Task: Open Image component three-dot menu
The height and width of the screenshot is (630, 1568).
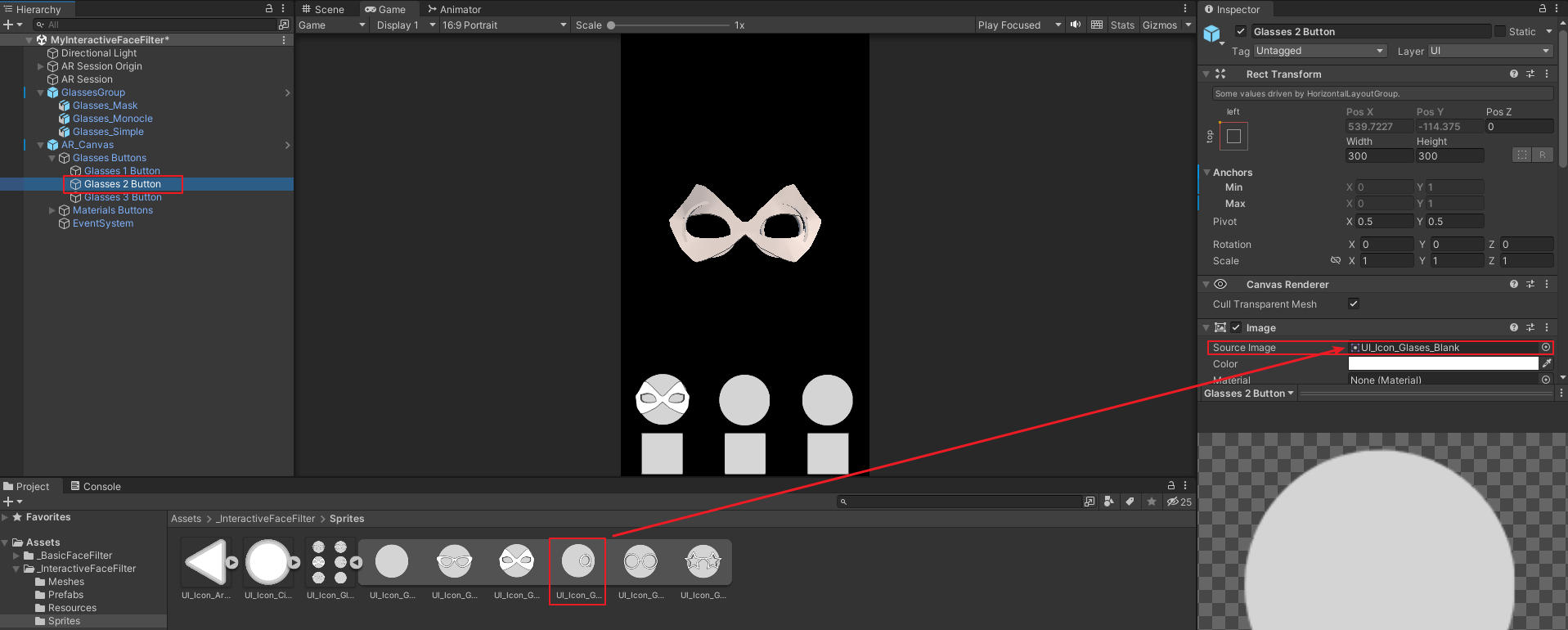Action: point(1547,327)
